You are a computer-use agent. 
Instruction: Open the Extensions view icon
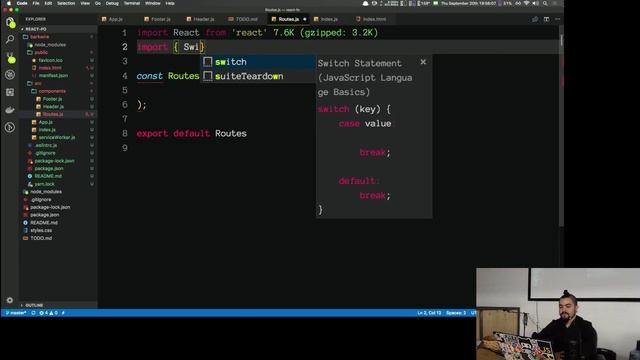point(10,92)
